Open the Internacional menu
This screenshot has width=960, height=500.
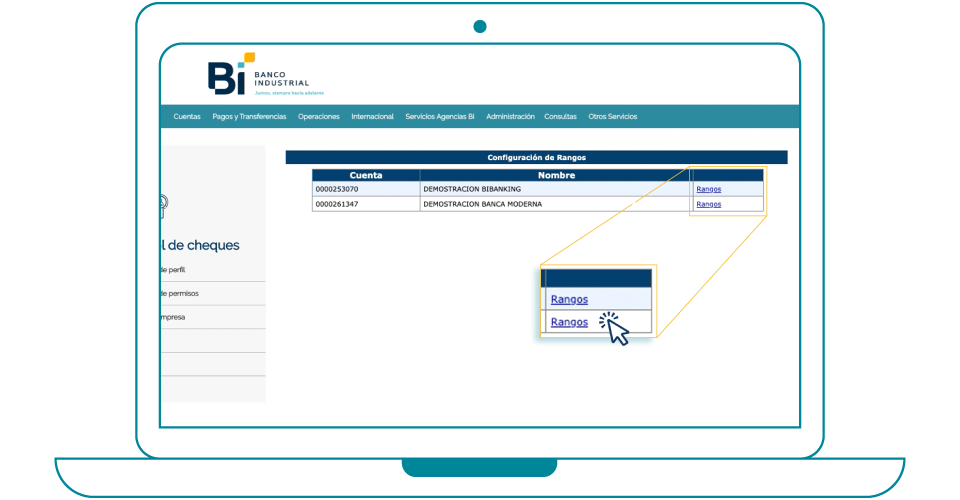[372, 117]
